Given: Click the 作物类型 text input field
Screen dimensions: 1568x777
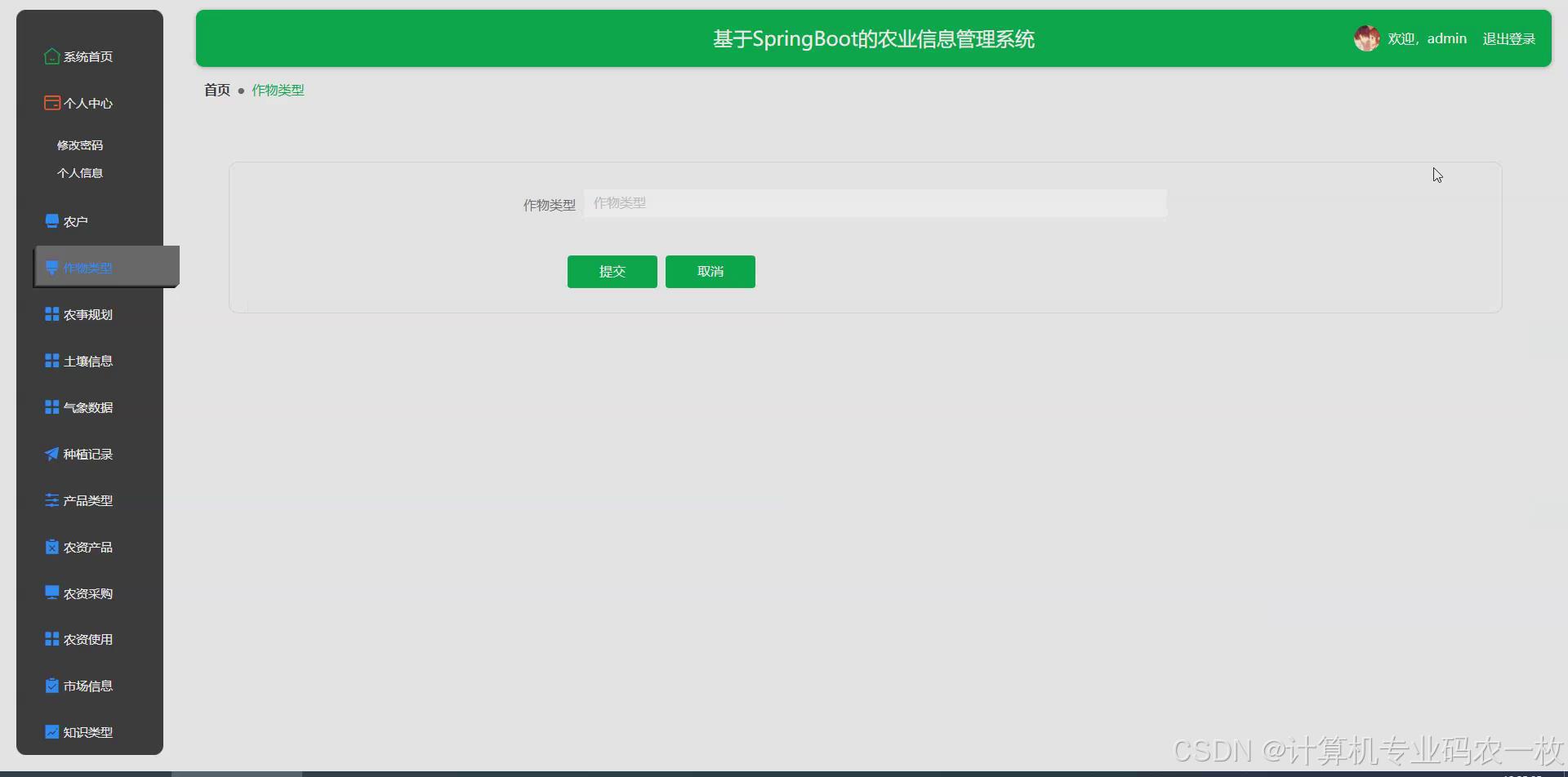Looking at the screenshot, I should (875, 203).
